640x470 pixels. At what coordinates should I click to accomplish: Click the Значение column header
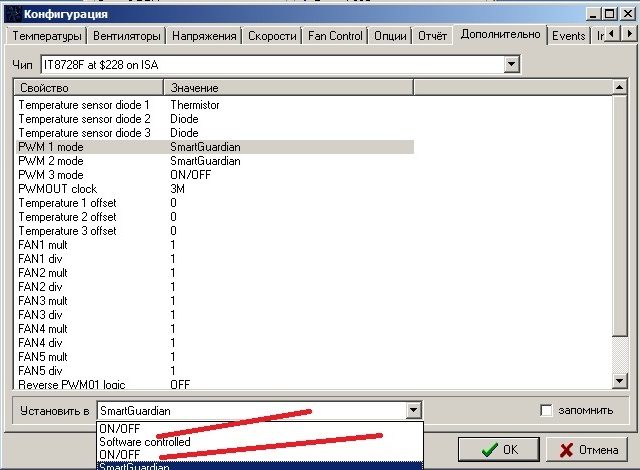click(290, 89)
